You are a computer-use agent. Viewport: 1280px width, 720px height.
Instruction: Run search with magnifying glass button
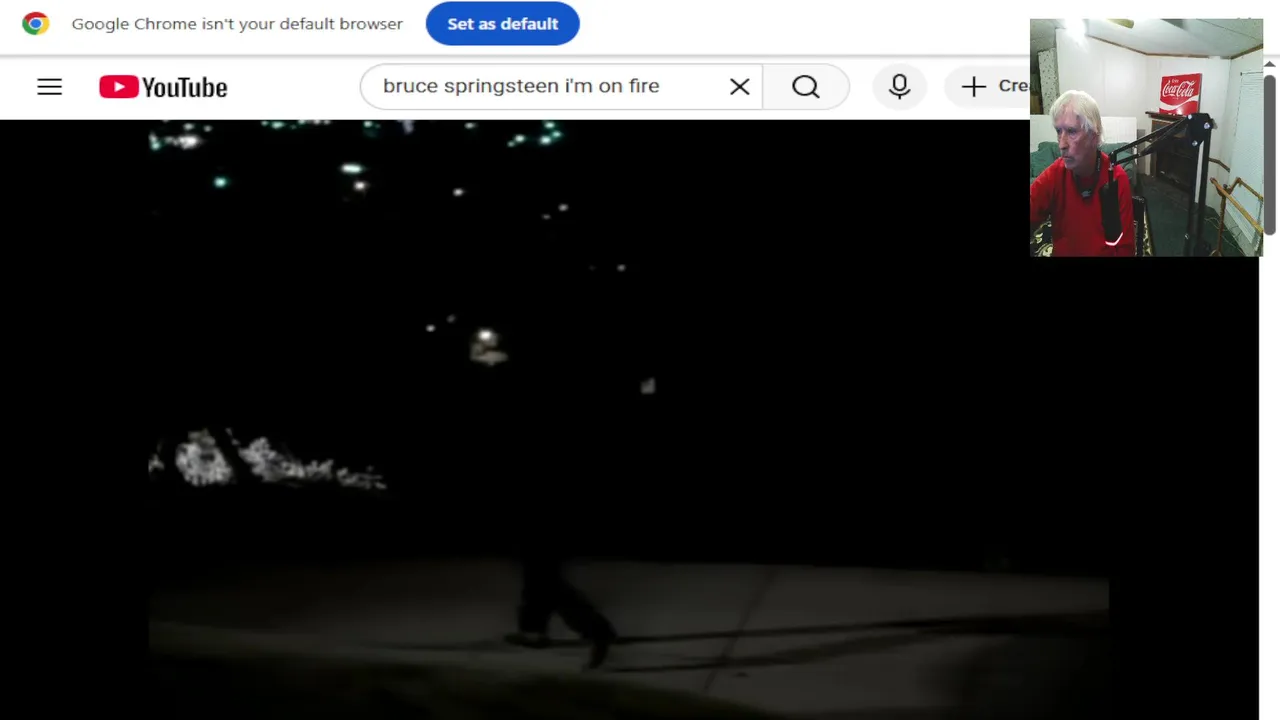pyautogui.click(x=806, y=87)
